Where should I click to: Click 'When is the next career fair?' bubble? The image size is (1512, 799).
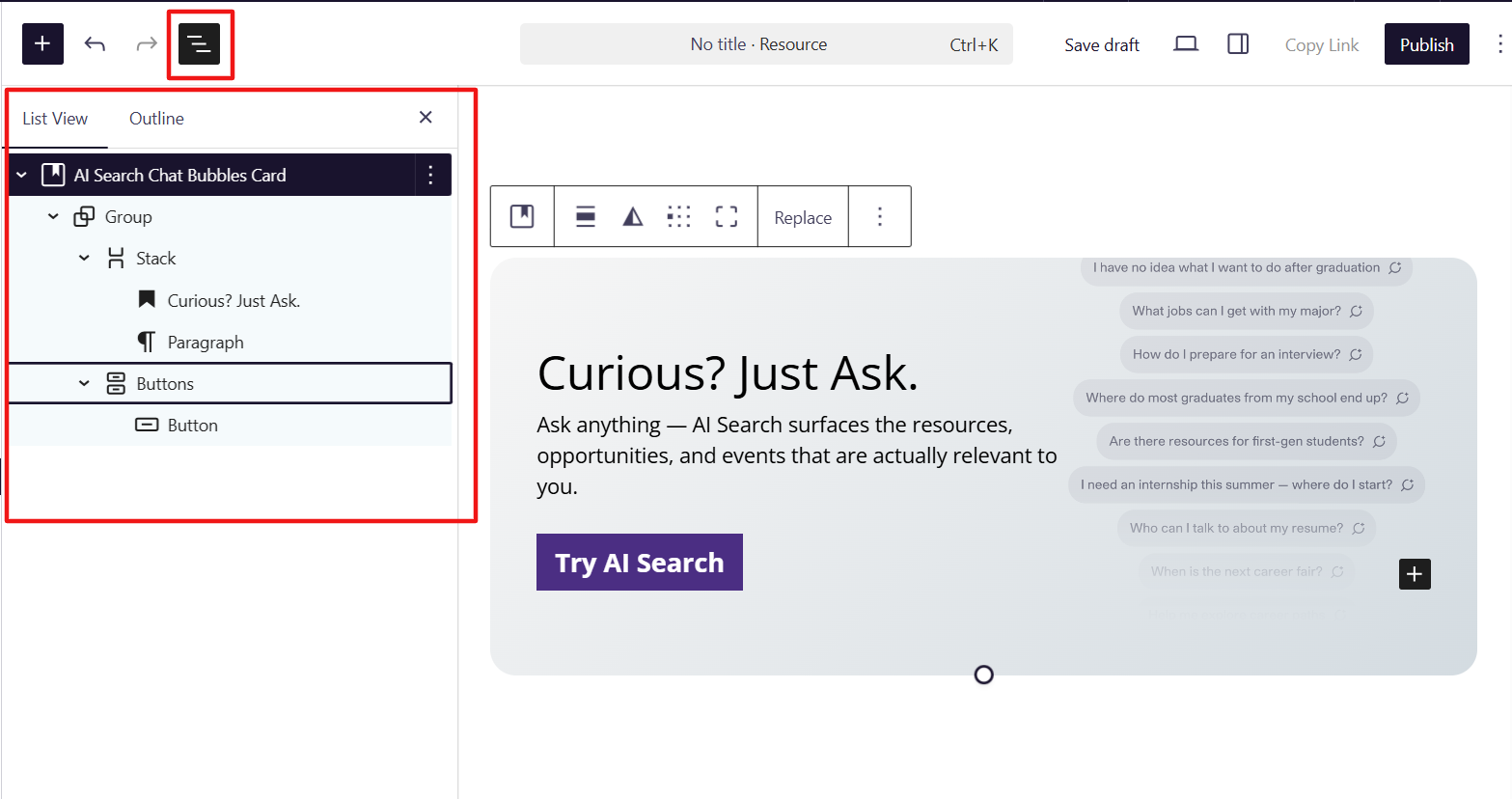click(x=1247, y=571)
